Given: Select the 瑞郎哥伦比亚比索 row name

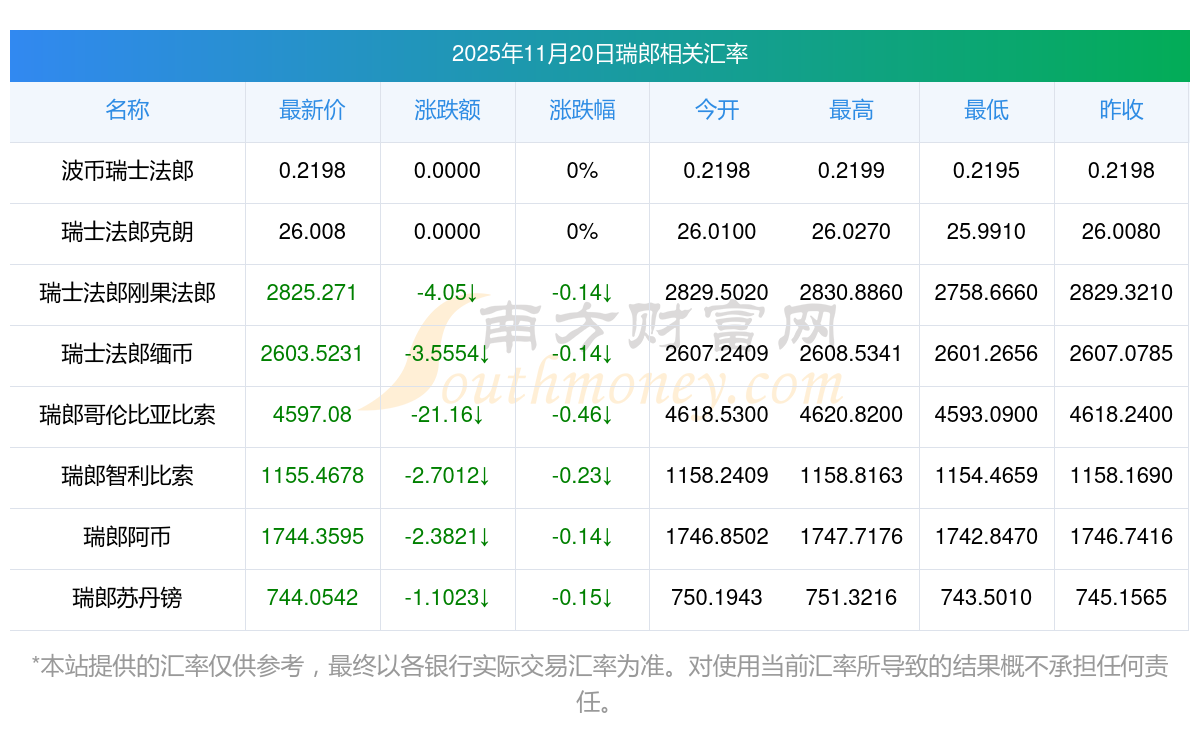Looking at the screenshot, I should click(x=127, y=415).
